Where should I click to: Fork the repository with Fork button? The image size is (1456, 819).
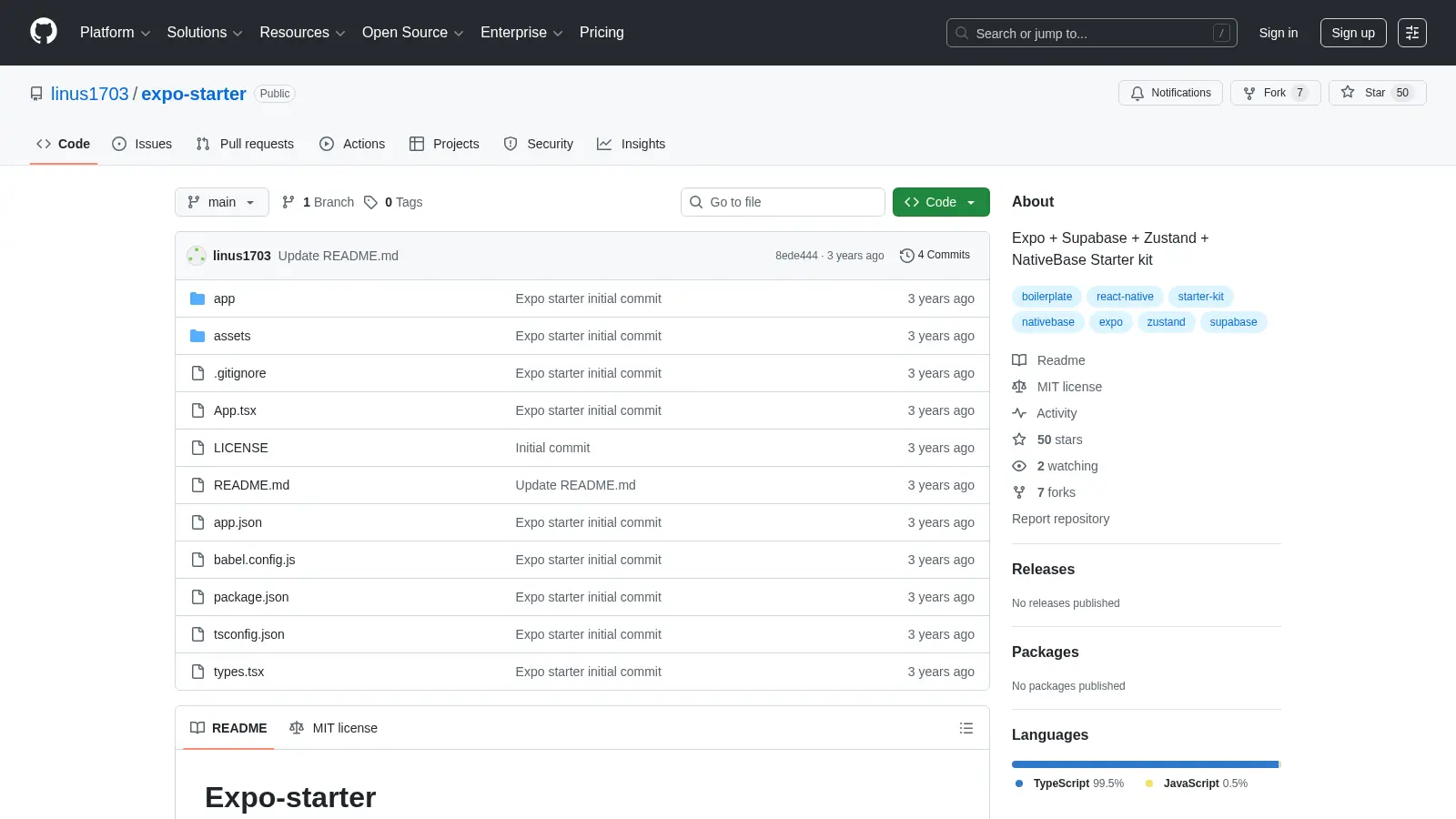pos(1276,93)
